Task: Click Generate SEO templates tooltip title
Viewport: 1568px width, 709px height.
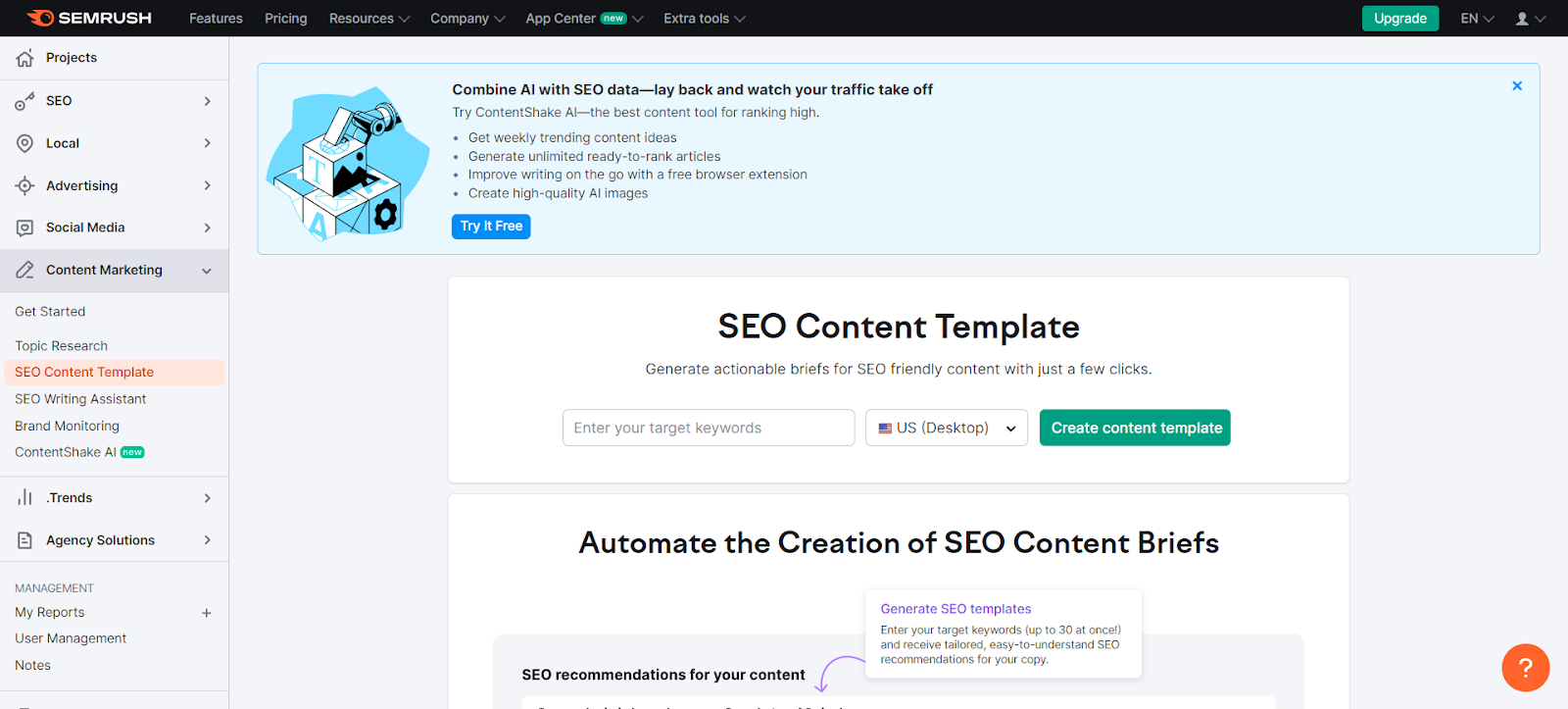Action: click(955, 609)
